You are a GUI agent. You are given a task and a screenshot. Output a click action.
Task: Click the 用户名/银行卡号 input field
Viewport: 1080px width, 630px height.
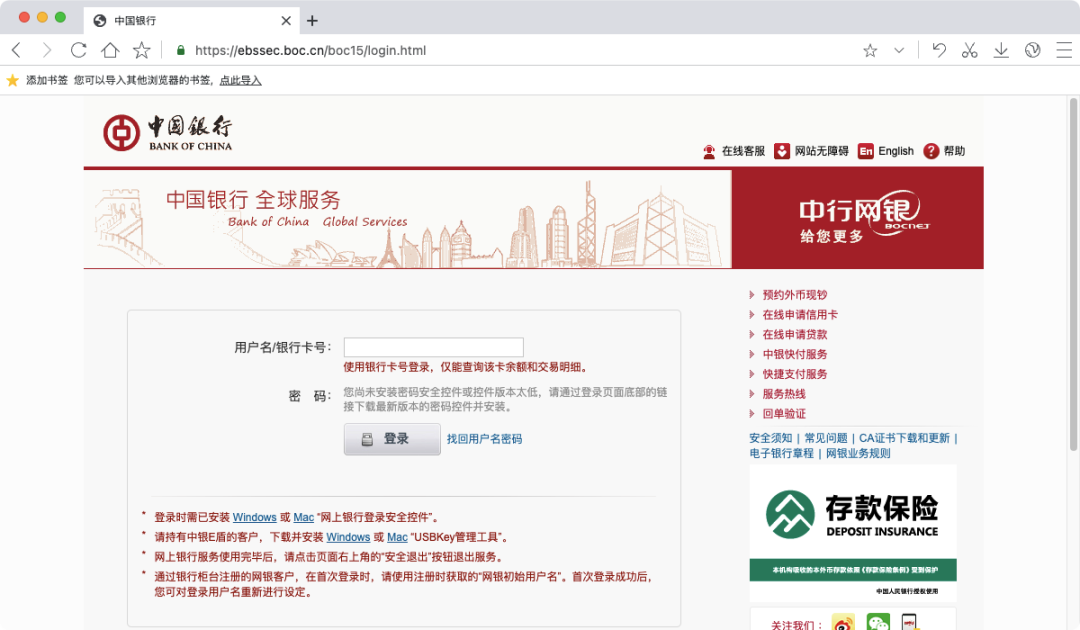point(434,347)
